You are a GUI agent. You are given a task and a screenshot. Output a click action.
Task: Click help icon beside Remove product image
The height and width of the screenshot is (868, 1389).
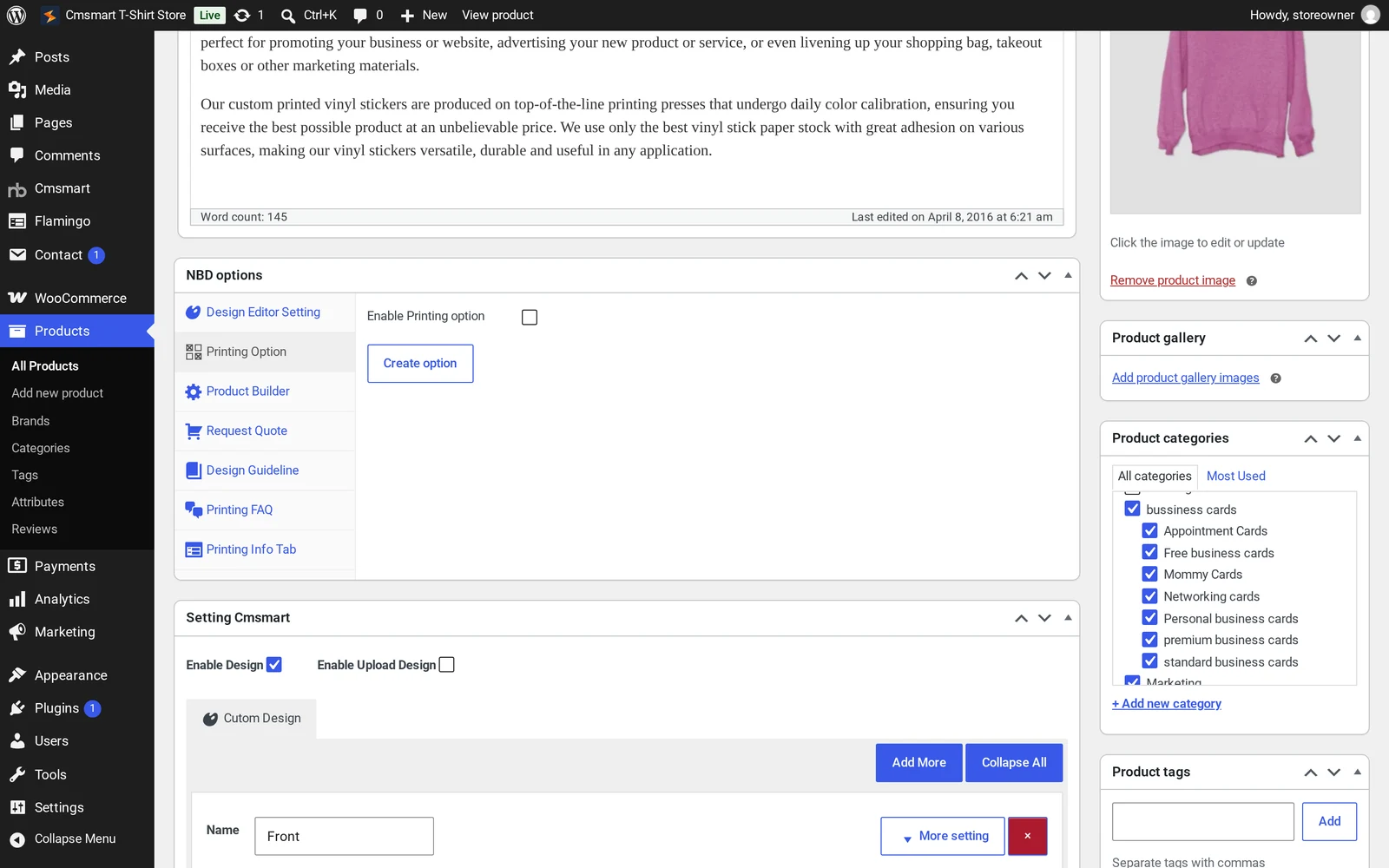click(x=1251, y=281)
